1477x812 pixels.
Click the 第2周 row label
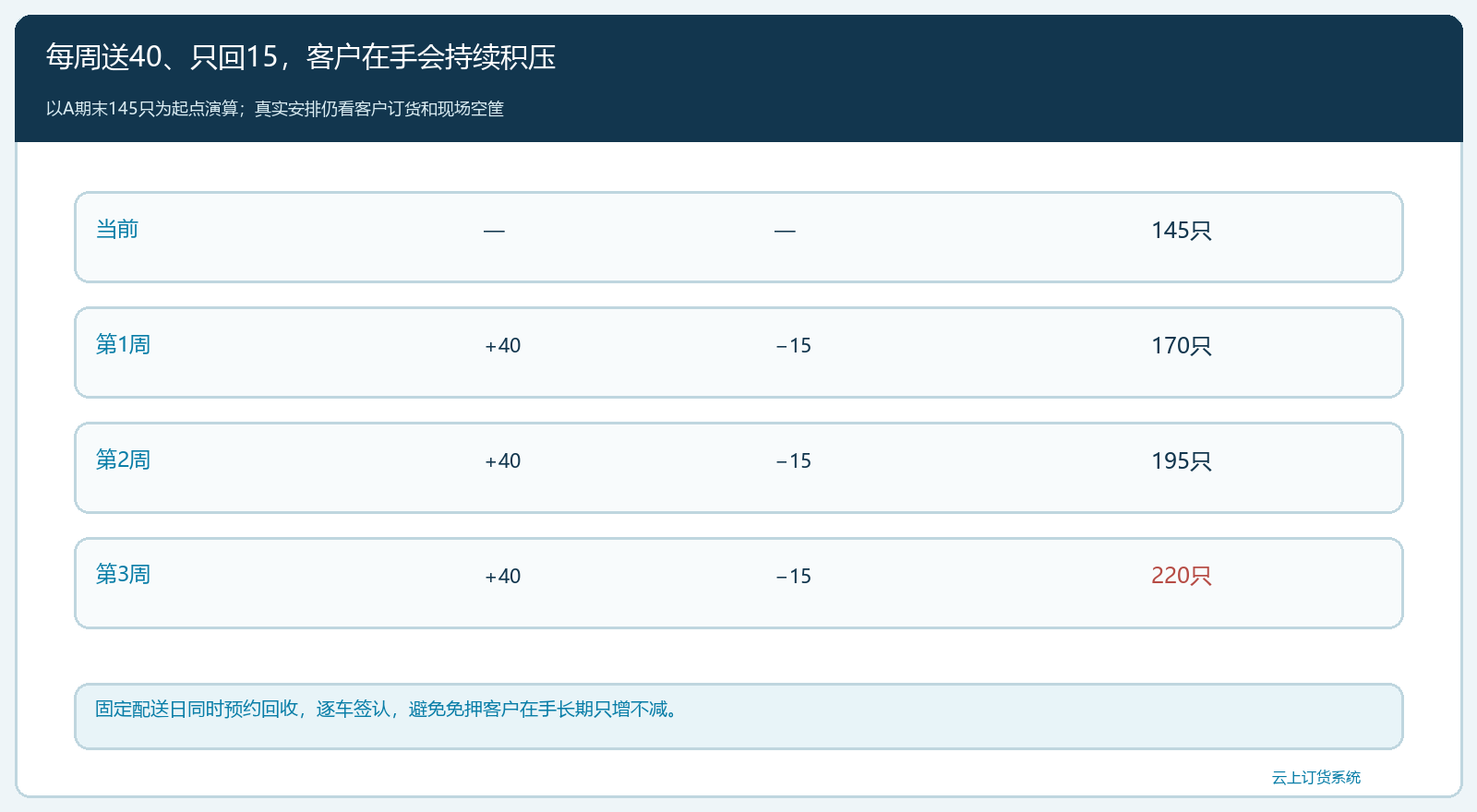tap(123, 460)
